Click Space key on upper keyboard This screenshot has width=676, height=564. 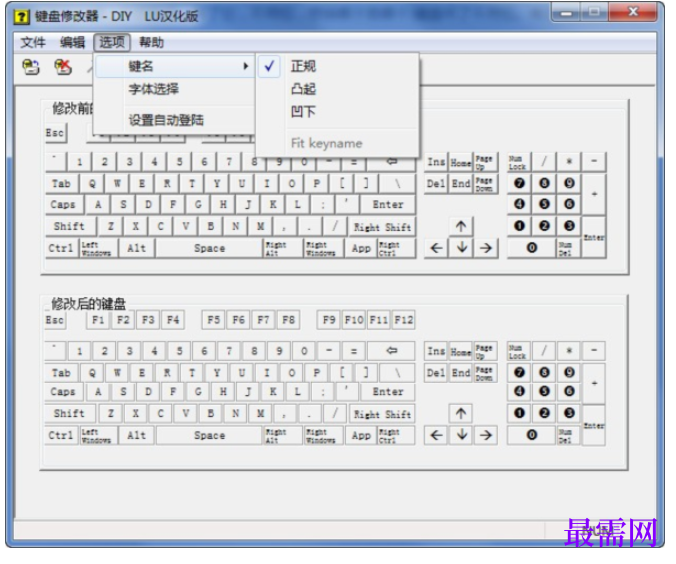click(210, 248)
